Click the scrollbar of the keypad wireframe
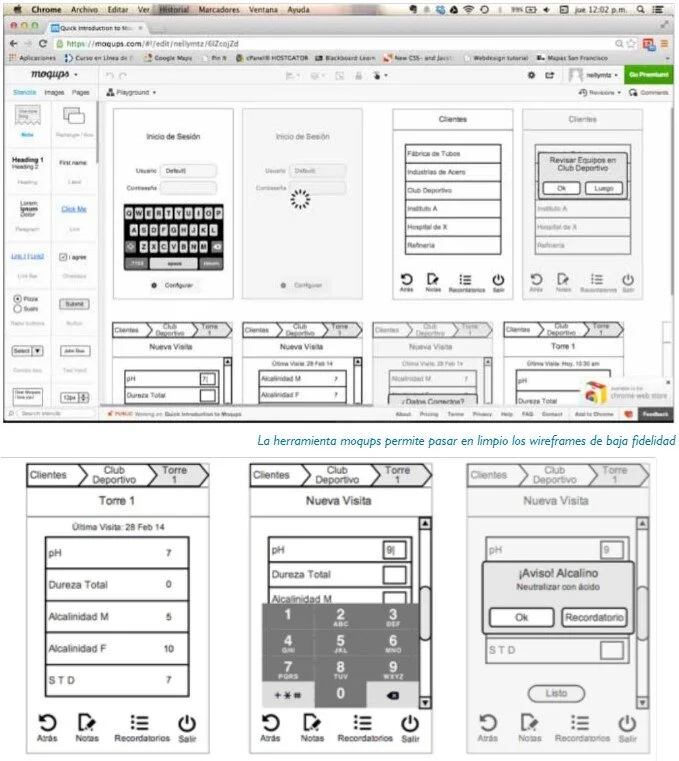Screen dimensions: 679x761 [425, 613]
